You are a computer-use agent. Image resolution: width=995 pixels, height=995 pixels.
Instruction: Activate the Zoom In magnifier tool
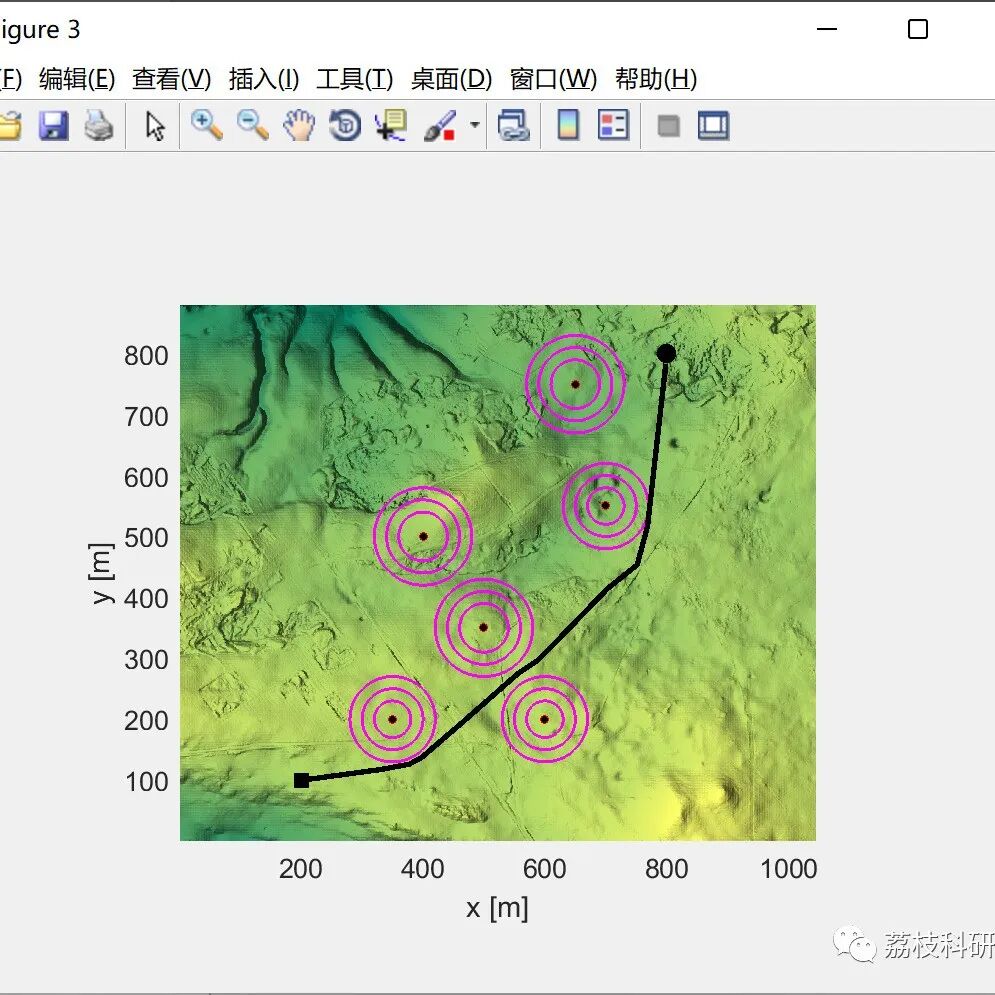207,125
